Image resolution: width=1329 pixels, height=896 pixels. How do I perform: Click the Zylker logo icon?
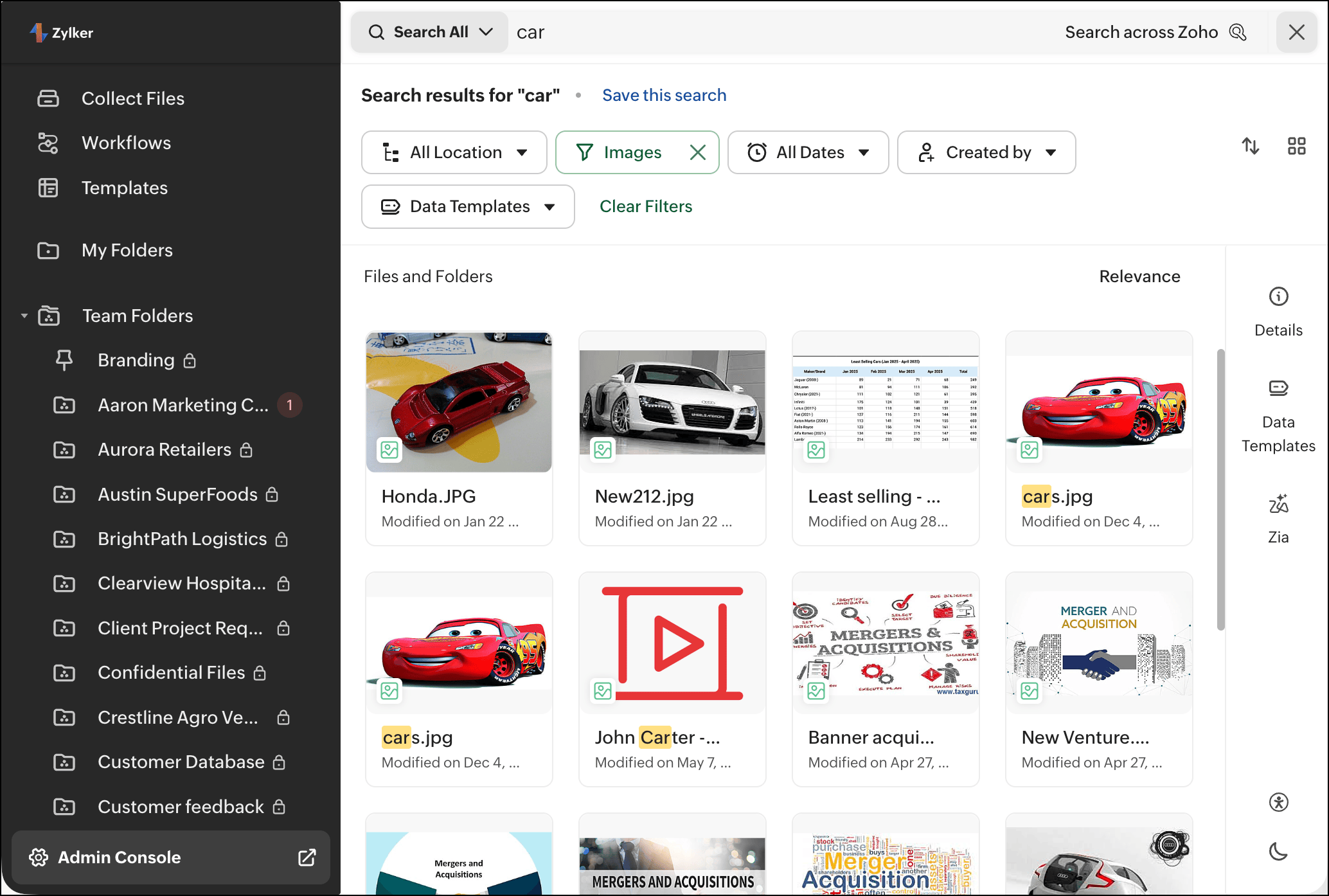click(39, 32)
